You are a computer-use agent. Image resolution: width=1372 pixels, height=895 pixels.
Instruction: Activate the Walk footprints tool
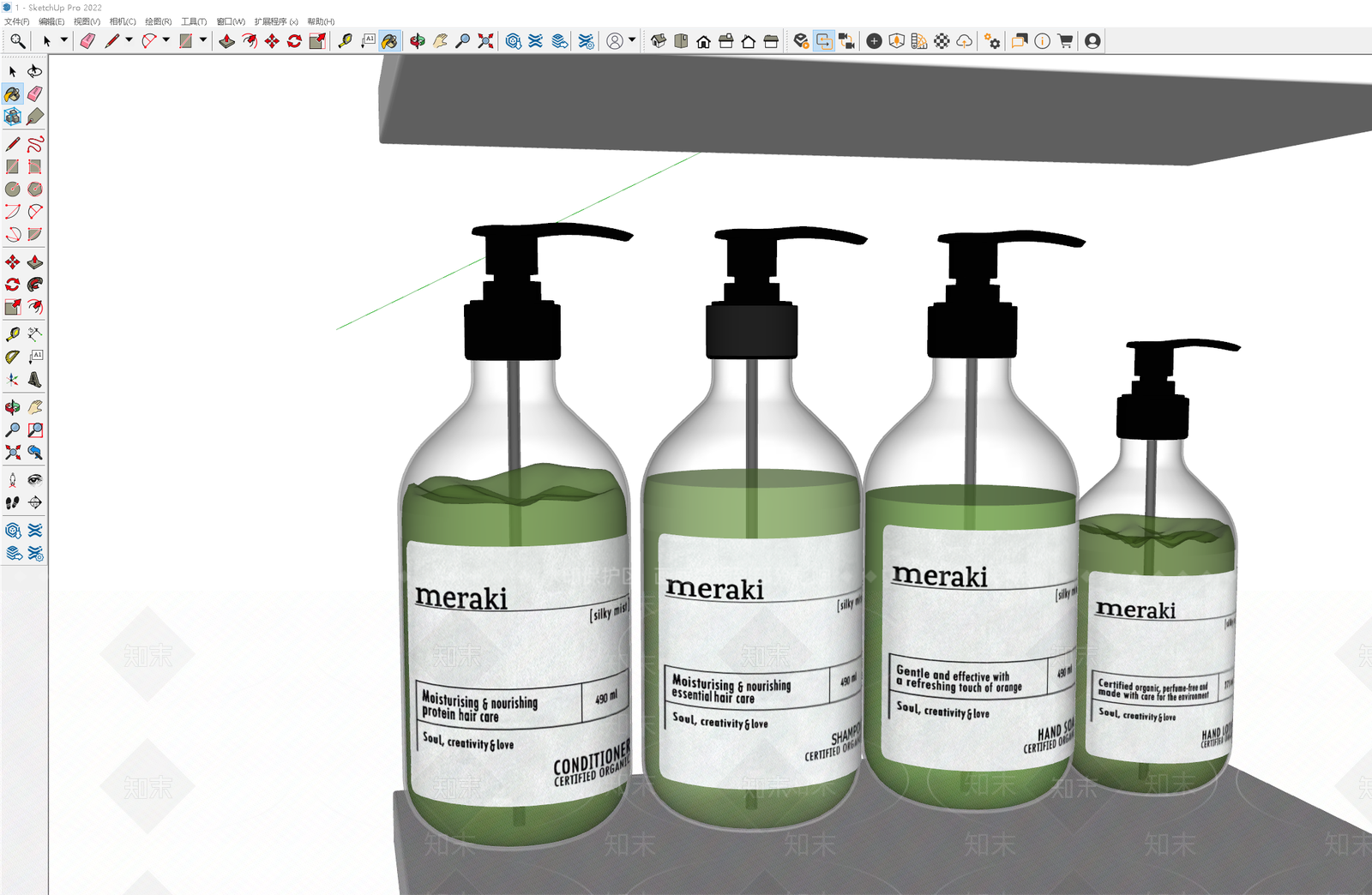(13, 502)
